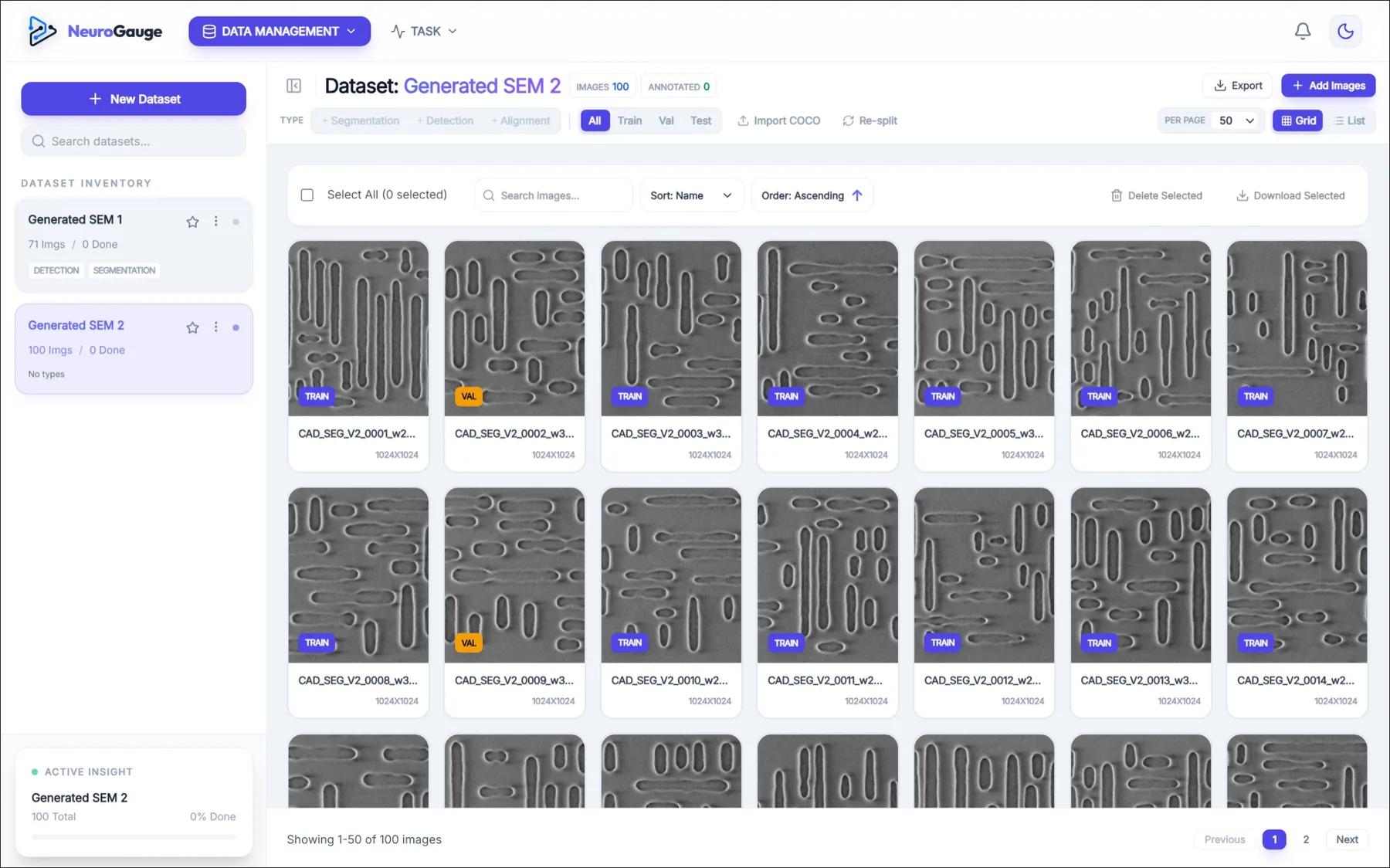1390x868 pixels.
Task: Click the search icon in Search datasets
Action: (x=38, y=141)
